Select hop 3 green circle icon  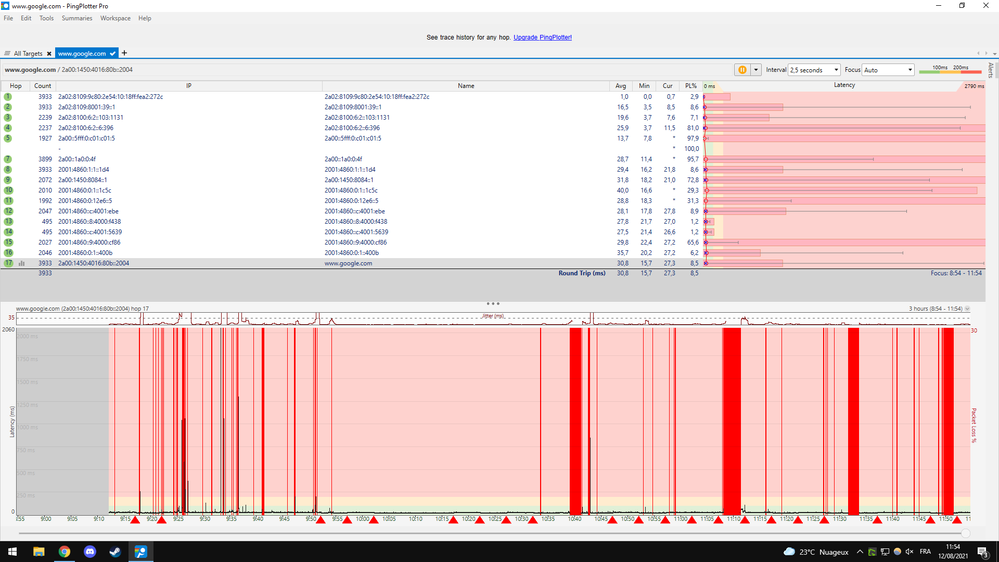[8, 117]
